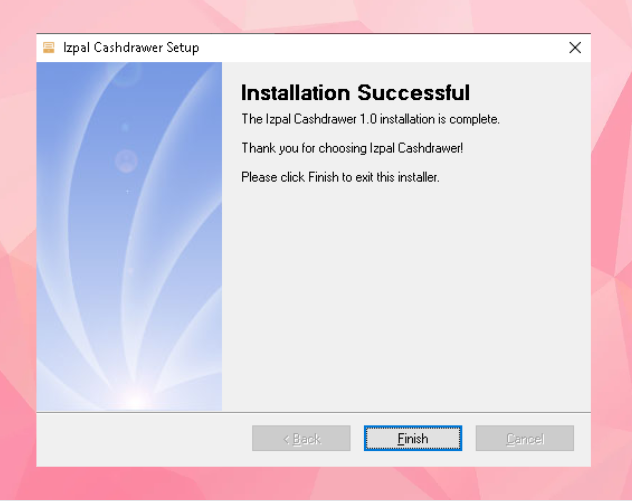Click the 'installation is complete' text line
Viewport: 632px width, 501px height.
tap(370, 119)
